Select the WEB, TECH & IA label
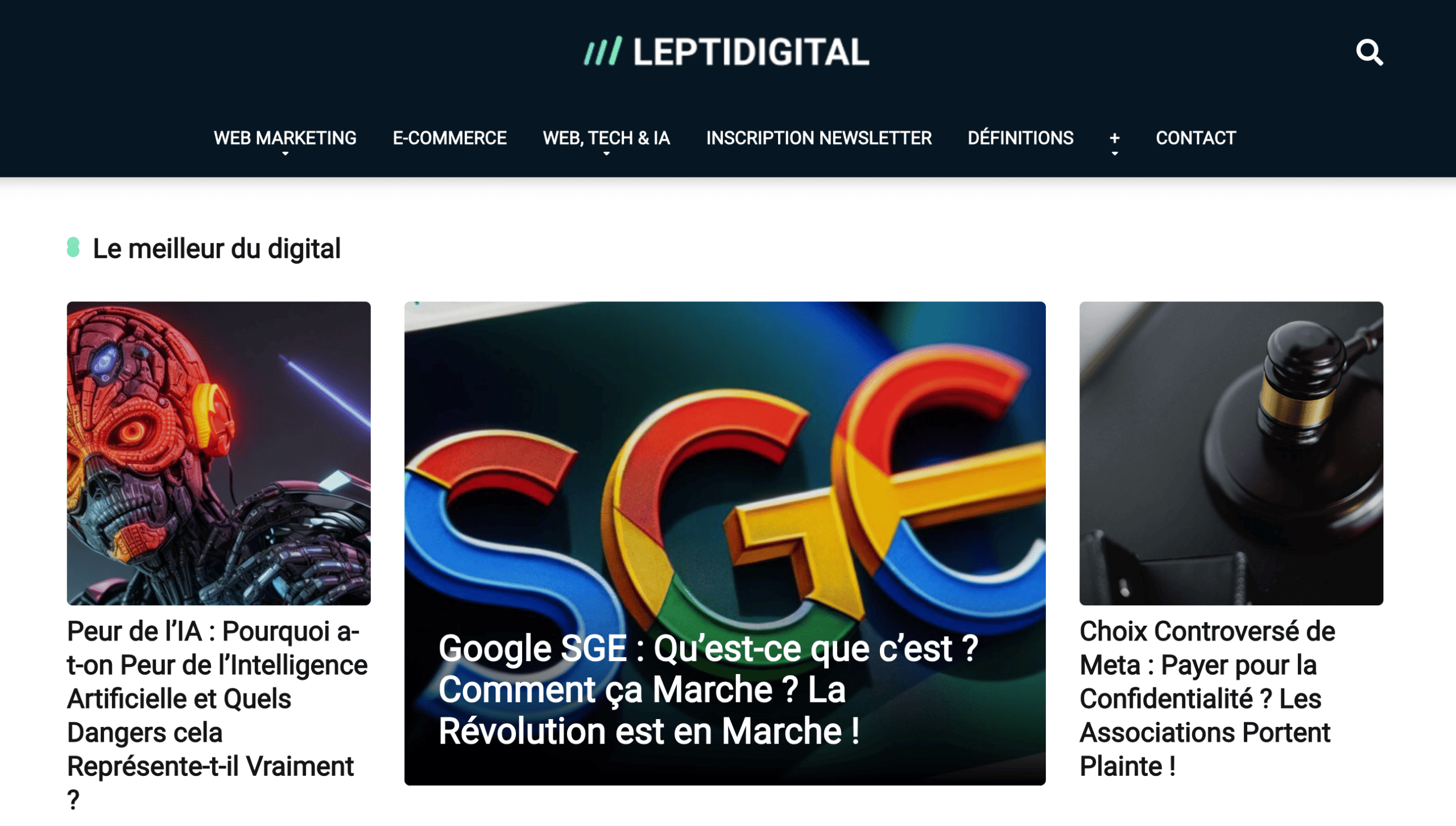 tap(606, 138)
